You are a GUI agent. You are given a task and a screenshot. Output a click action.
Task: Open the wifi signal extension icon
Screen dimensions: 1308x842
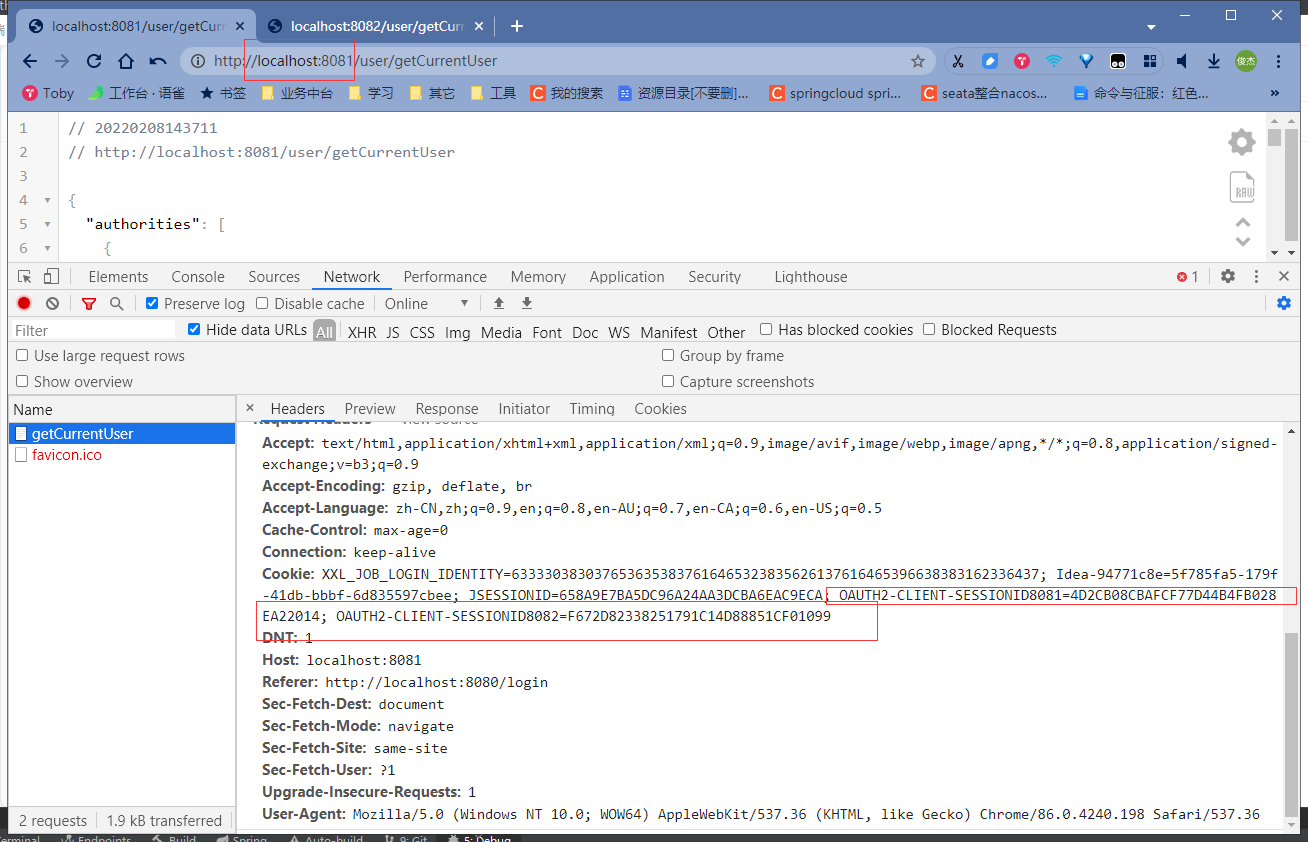click(x=1053, y=61)
